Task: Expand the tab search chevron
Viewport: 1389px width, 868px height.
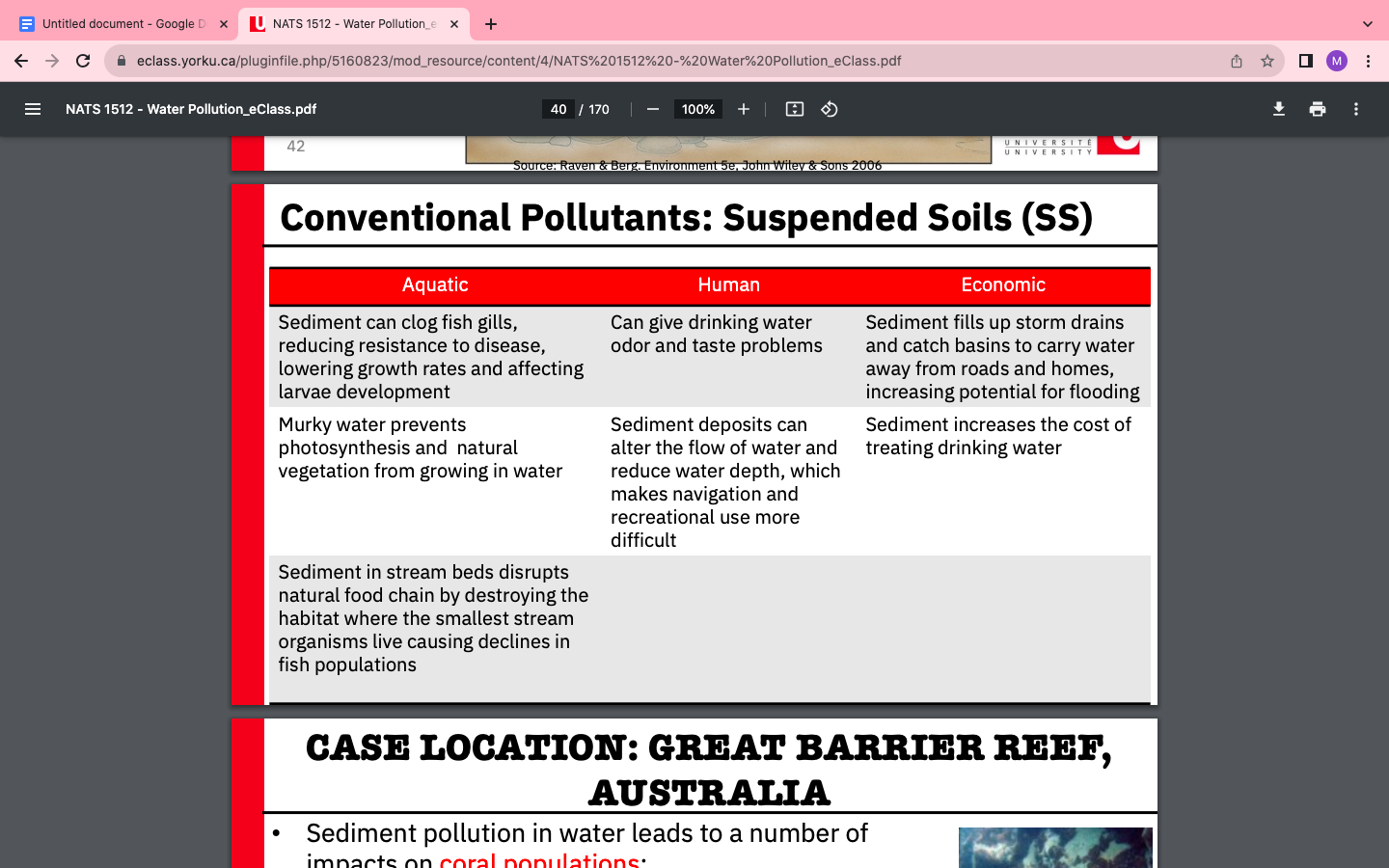Action: pos(1368,24)
